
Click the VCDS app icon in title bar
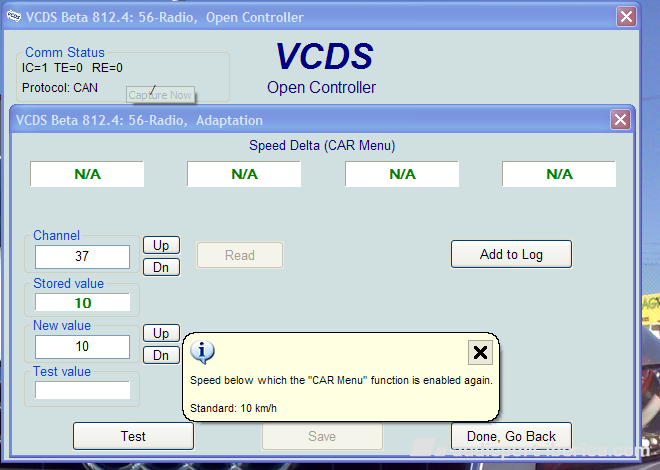click(14, 17)
